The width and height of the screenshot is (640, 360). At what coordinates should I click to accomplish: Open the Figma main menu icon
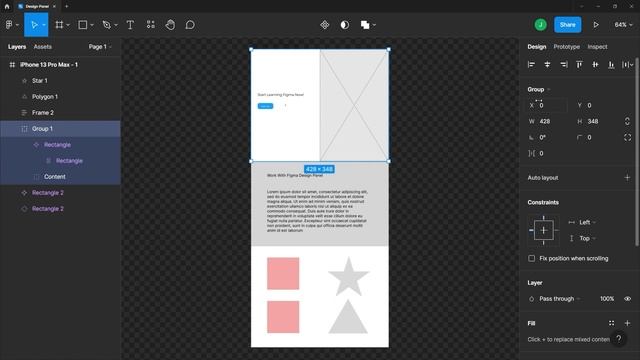pos(9,25)
